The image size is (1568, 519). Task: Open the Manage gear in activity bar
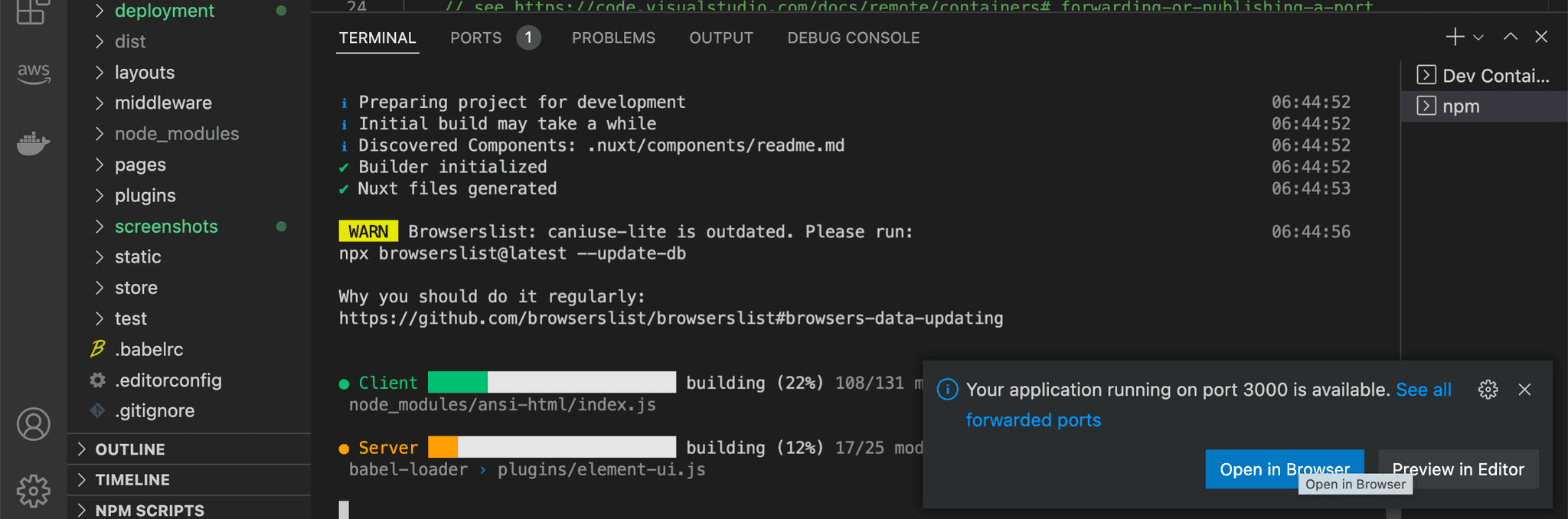click(x=34, y=491)
